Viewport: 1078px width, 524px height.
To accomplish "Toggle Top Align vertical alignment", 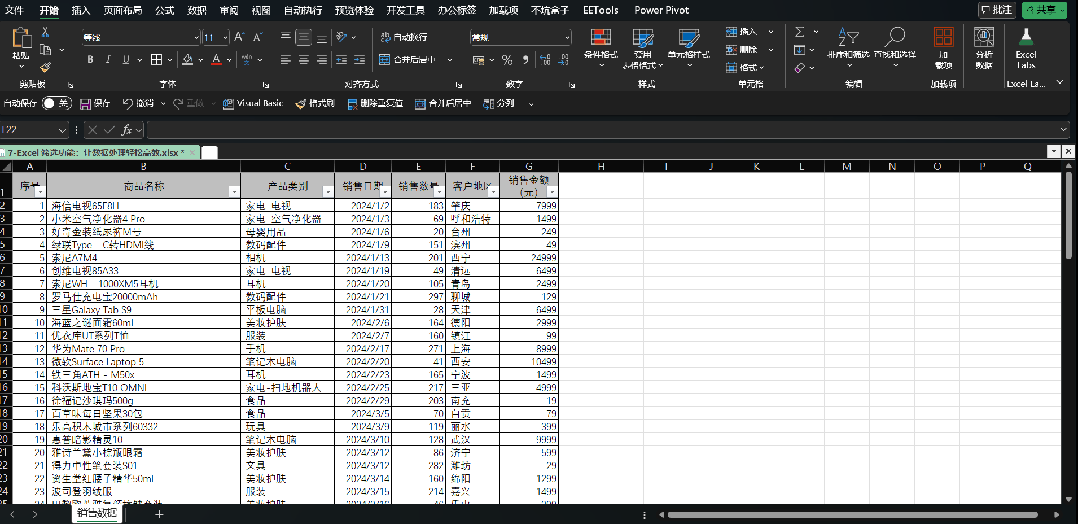I will 286,37.
